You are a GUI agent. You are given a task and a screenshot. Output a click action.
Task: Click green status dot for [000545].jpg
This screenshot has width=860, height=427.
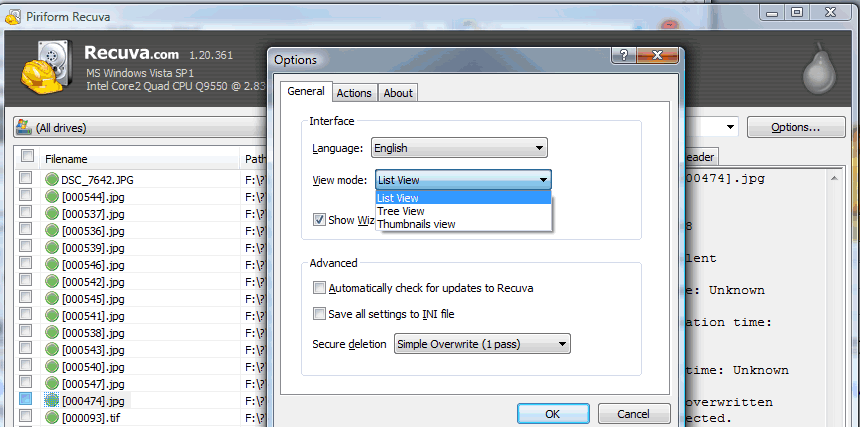(x=52, y=299)
